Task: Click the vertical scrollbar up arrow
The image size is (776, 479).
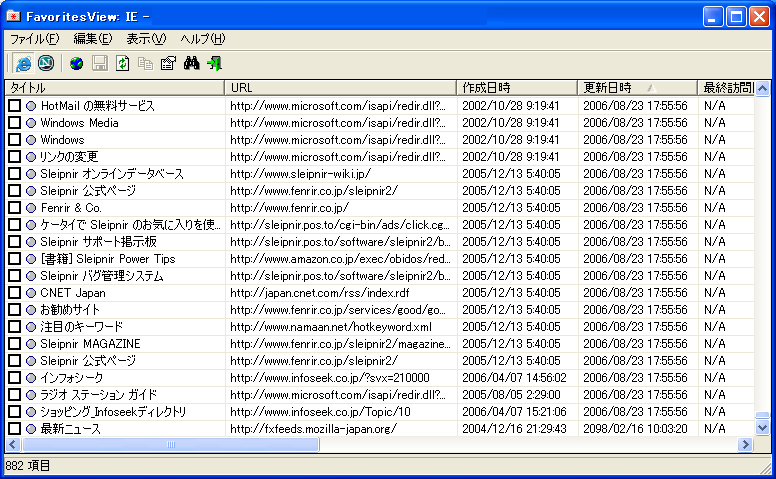Action: click(763, 89)
